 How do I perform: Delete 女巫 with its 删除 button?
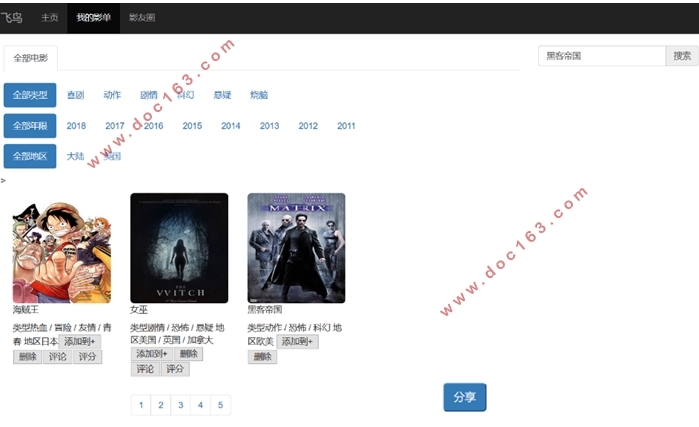[189, 354]
